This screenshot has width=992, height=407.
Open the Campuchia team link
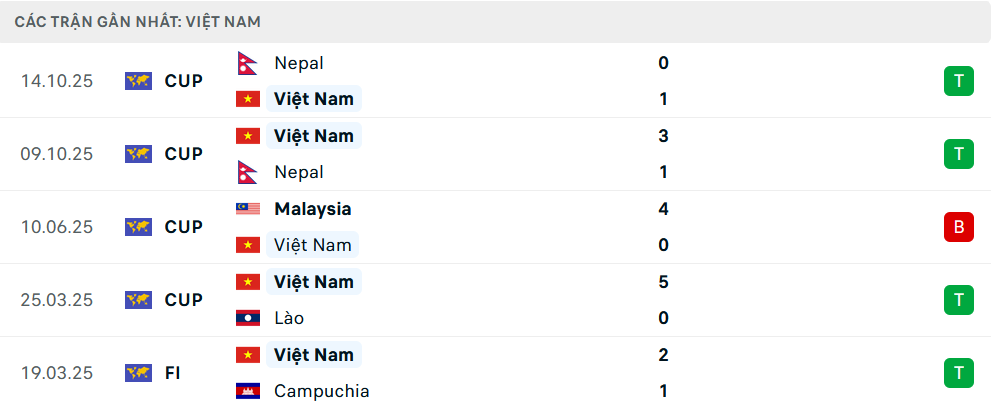click(x=321, y=391)
